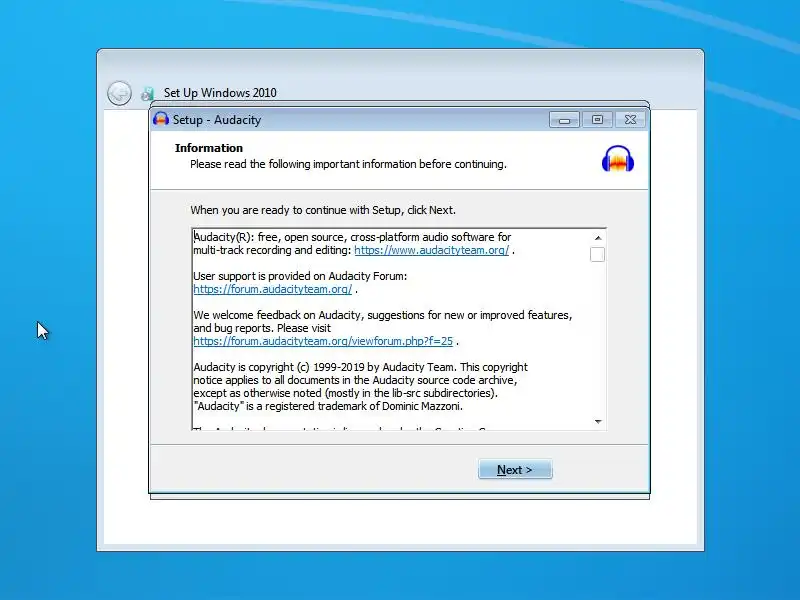Click 'Please read the following important information' text
The image size is (800, 600).
click(348, 164)
